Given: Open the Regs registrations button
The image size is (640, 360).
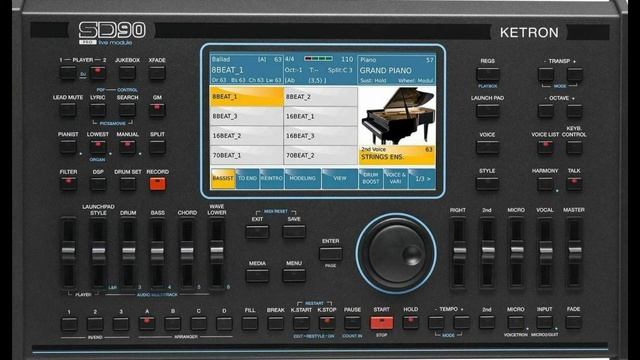Looking at the screenshot, I should pyautogui.click(x=488, y=74).
